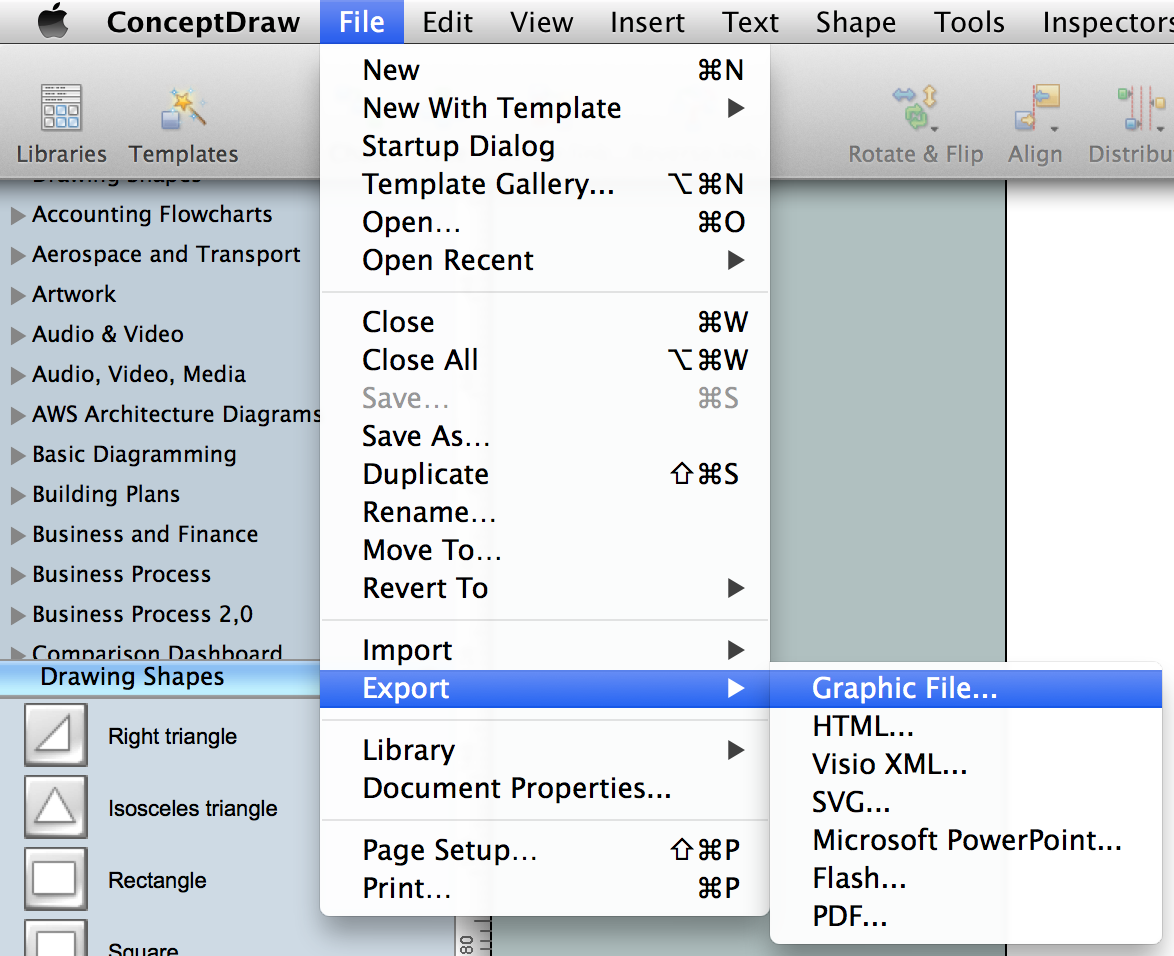Export as HTML...
This screenshot has height=956, width=1174.
pyautogui.click(x=966, y=726)
